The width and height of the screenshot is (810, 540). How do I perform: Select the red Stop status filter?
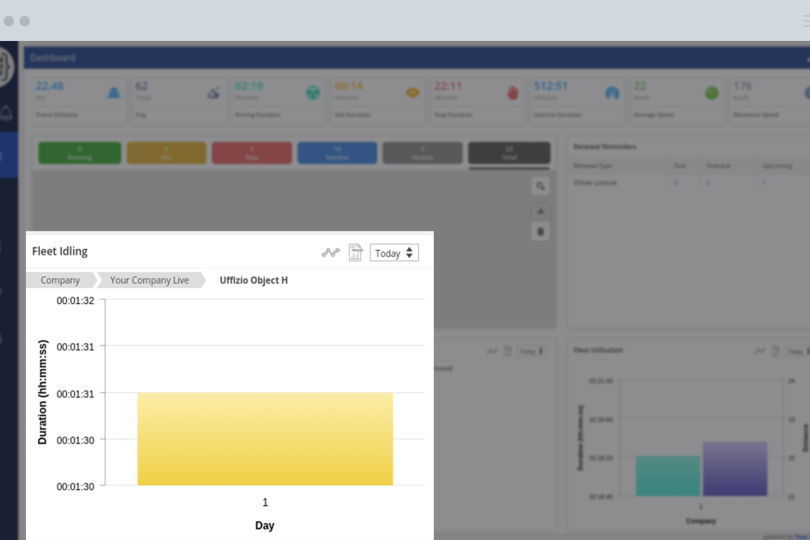coord(252,153)
